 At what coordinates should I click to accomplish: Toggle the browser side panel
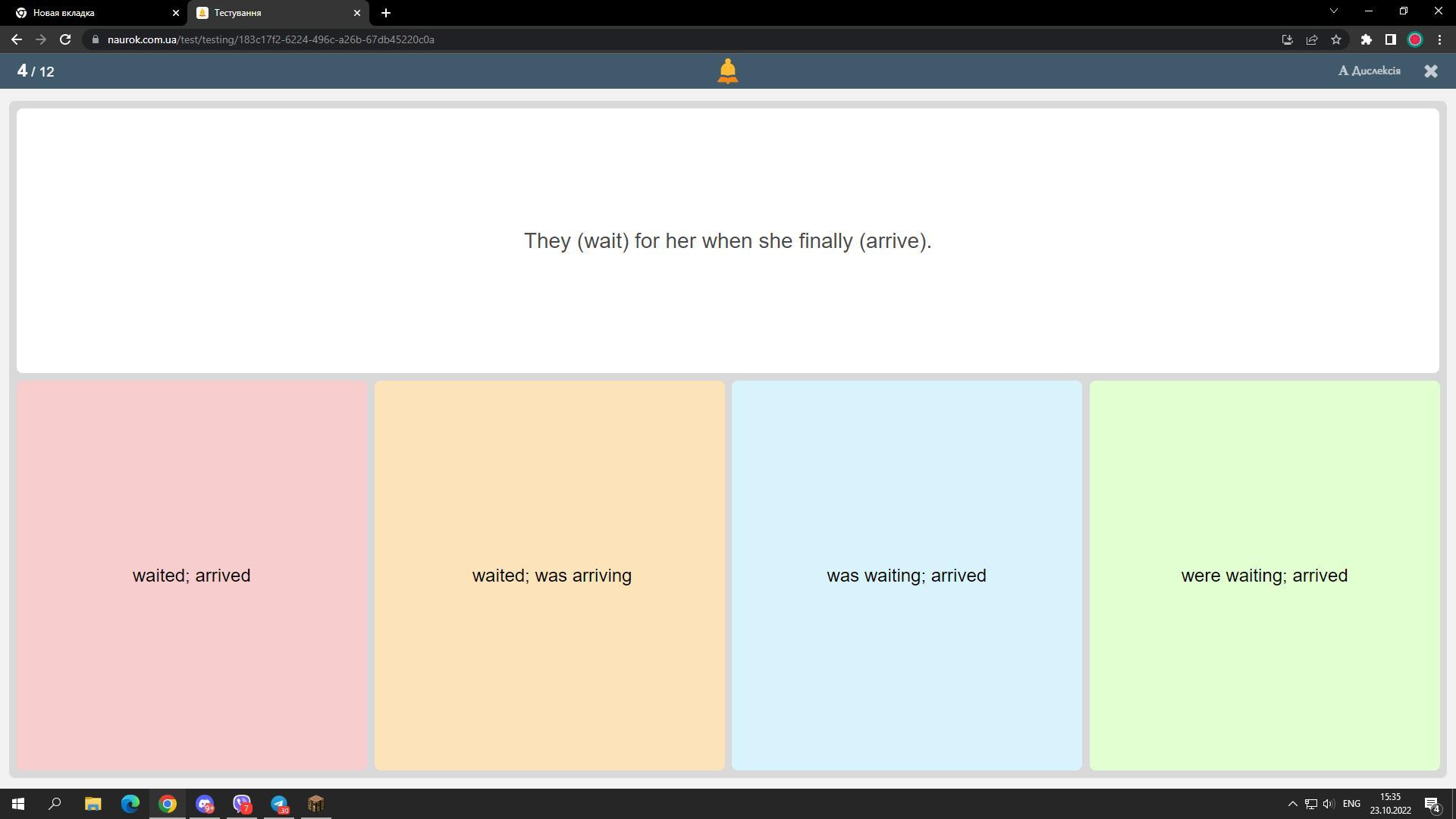(x=1391, y=39)
